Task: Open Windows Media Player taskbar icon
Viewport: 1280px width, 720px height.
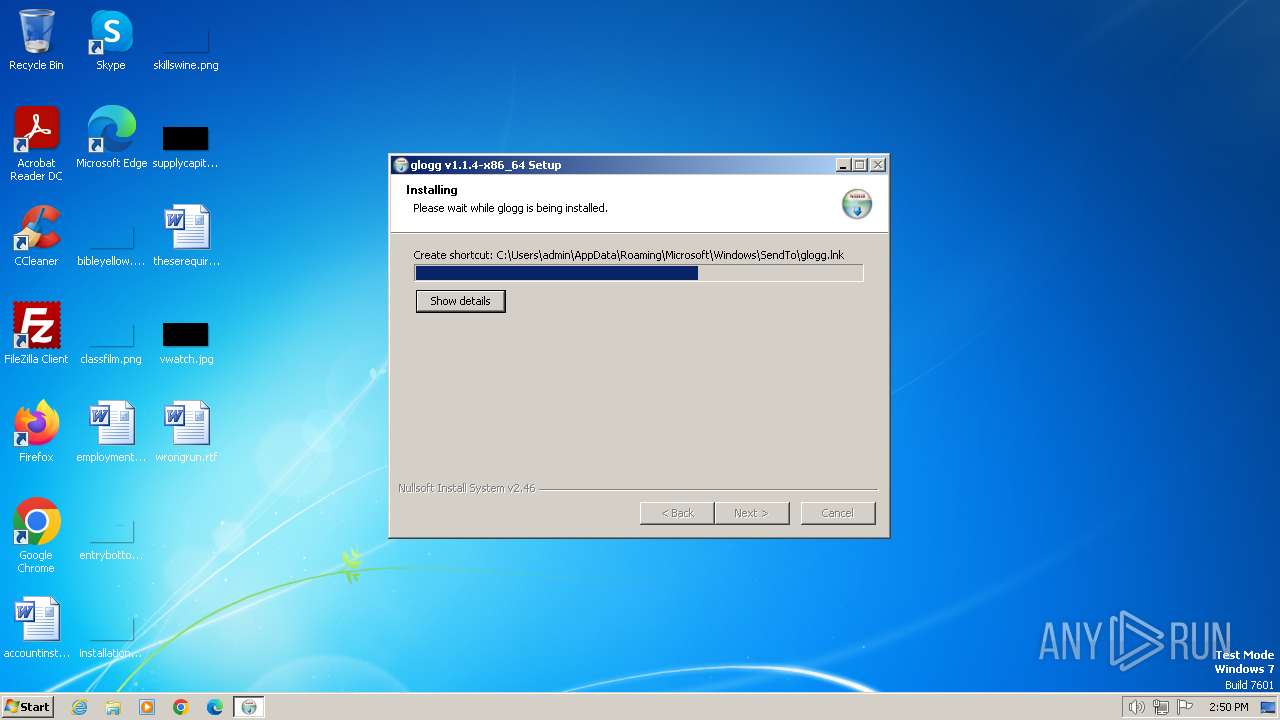Action: click(147, 707)
